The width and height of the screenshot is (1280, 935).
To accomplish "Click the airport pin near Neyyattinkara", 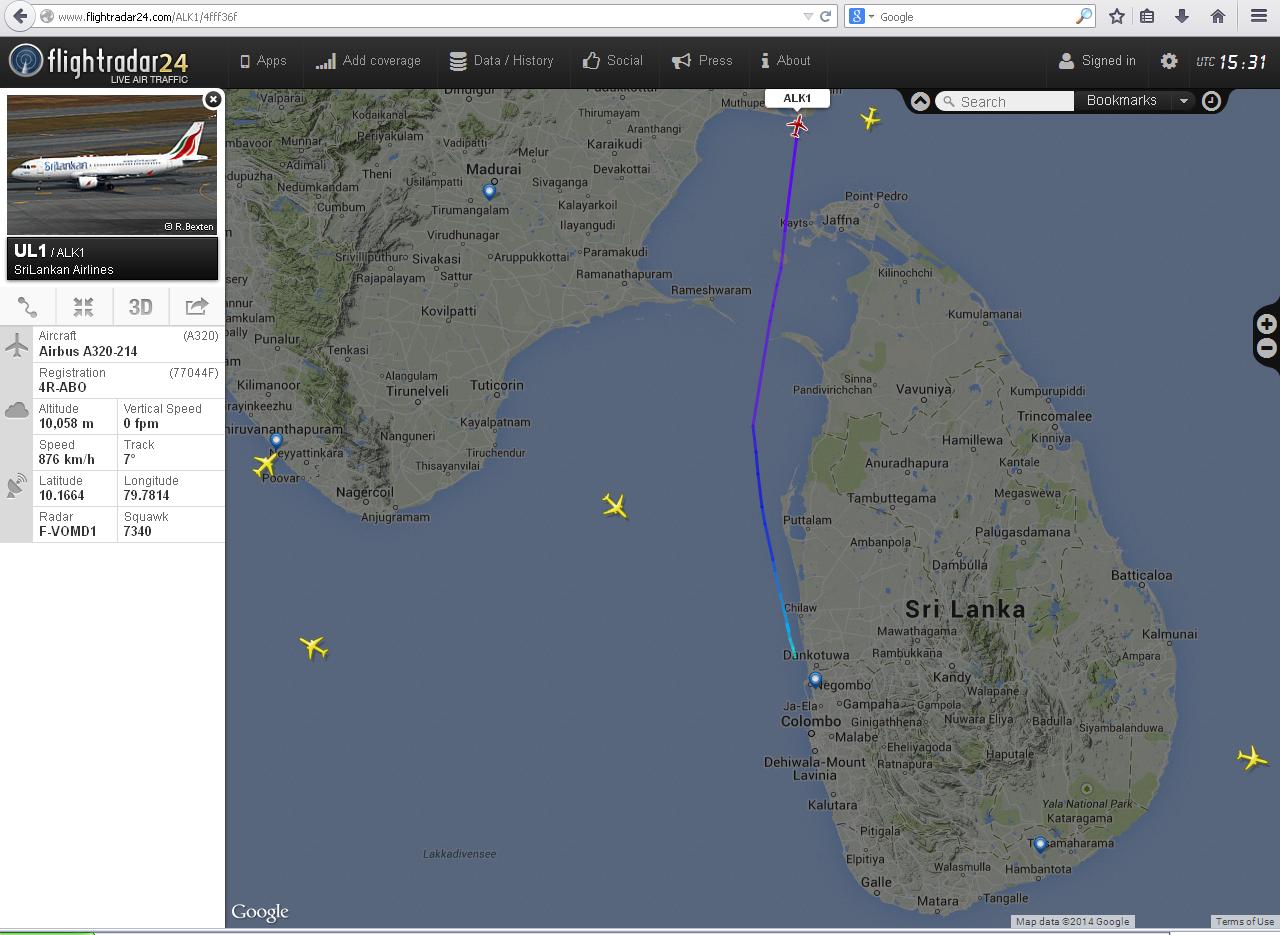I will click(276, 441).
